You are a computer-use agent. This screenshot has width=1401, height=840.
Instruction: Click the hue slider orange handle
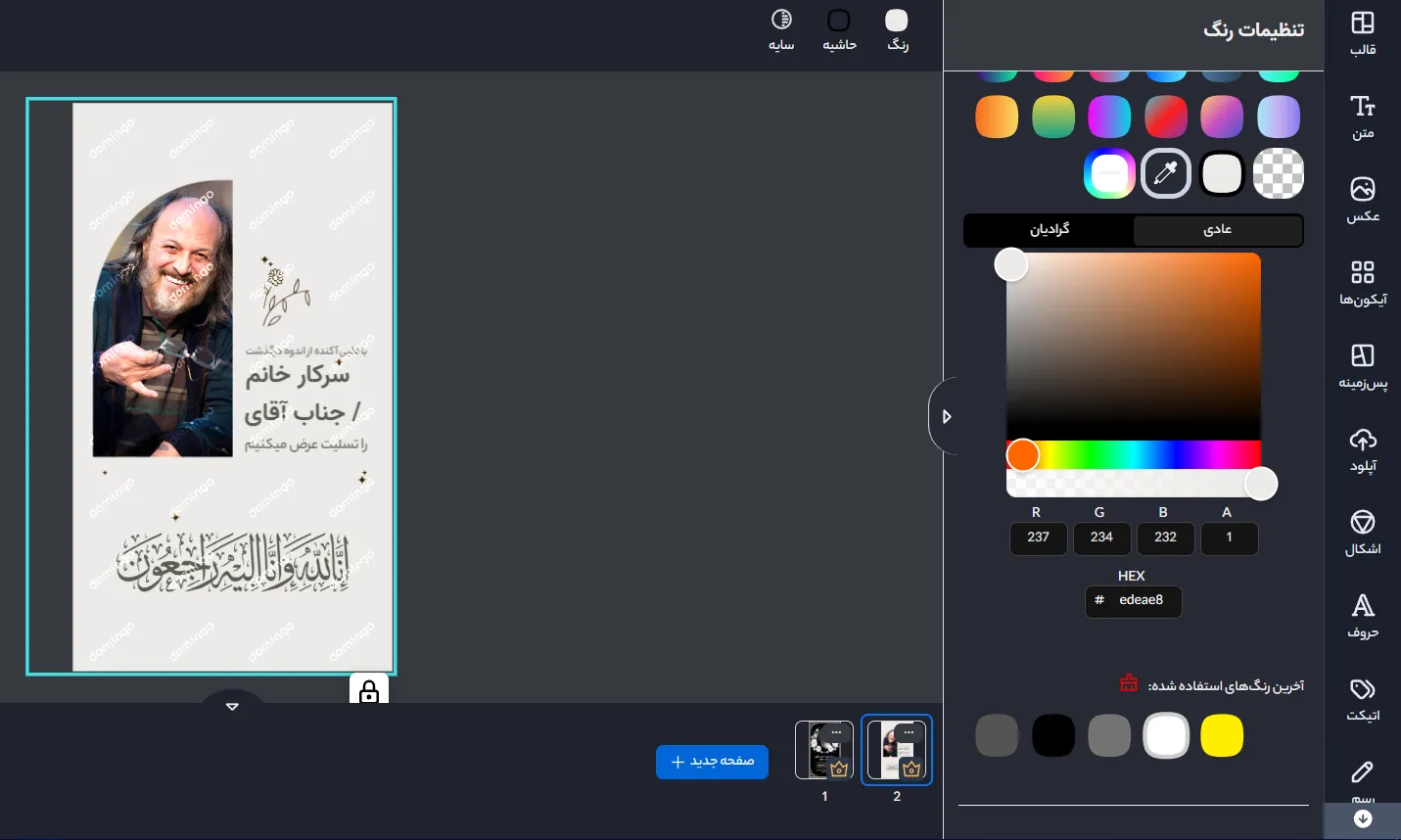1022,455
